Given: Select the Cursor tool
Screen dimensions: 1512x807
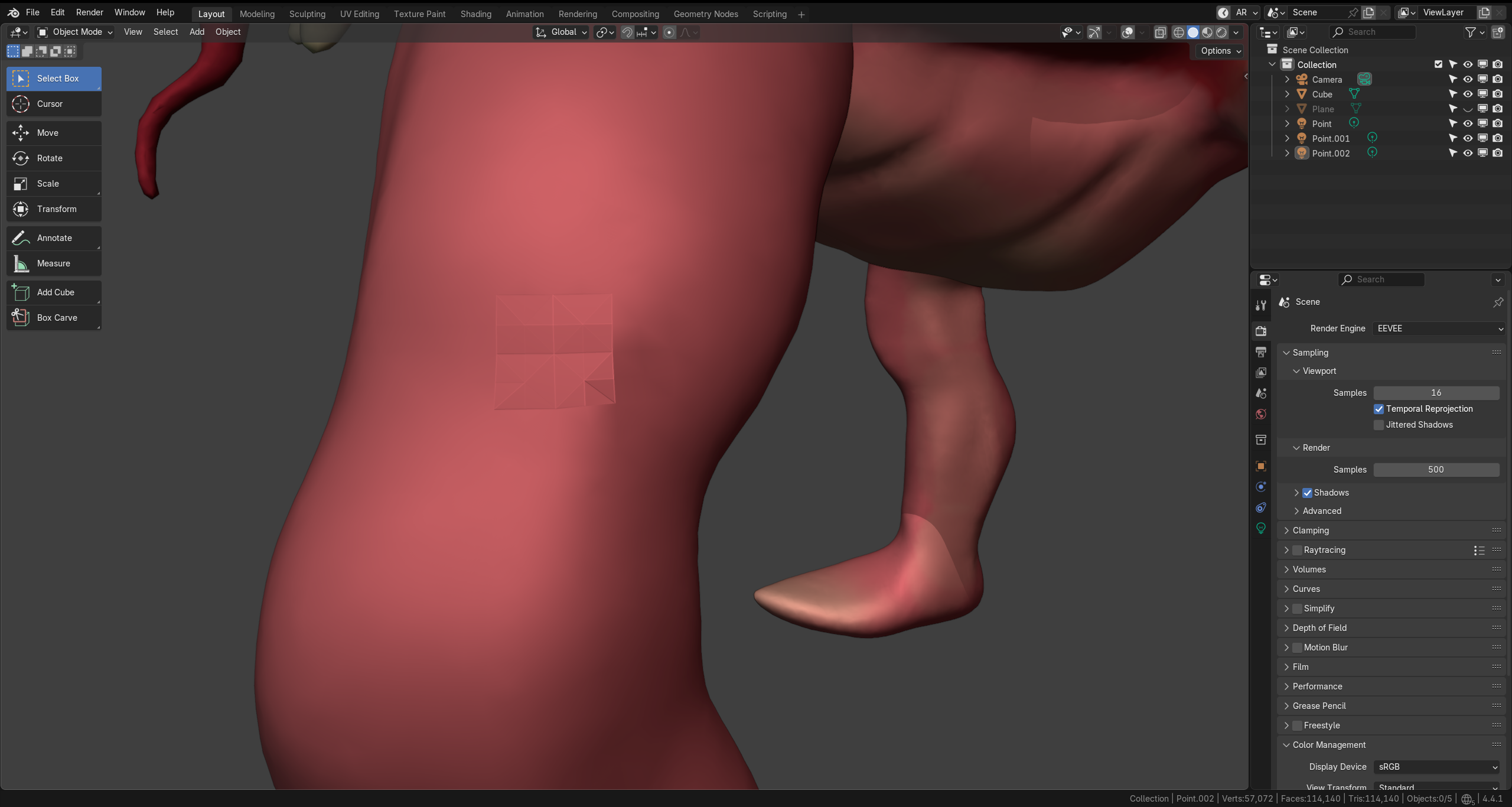Looking at the screenshot, I should point(54,104).
